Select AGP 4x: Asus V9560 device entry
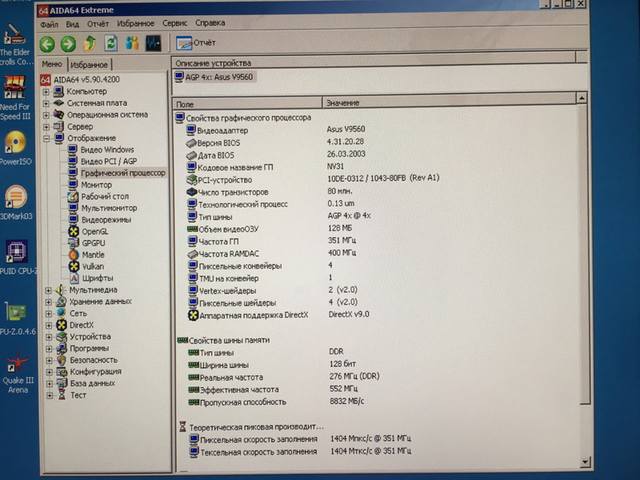This screenshot has height=480, width=640. click(222, 77)
